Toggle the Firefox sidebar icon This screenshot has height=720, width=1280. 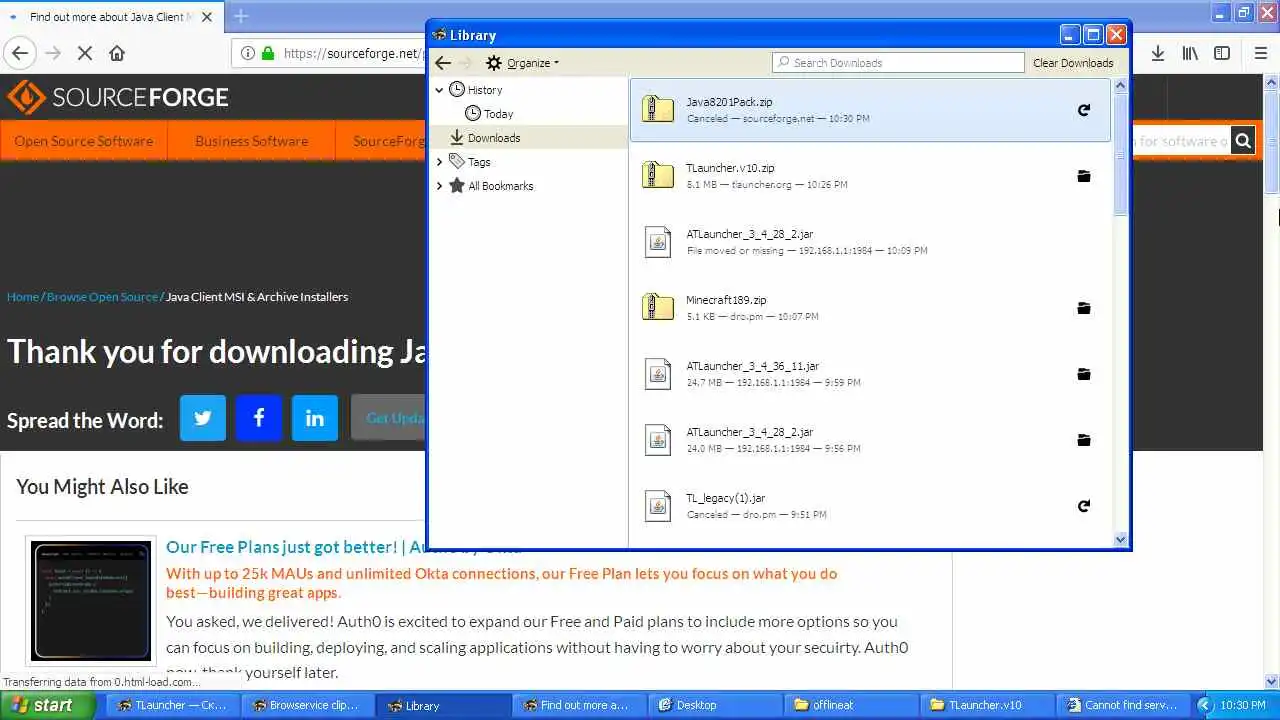click(x=1222, y=53)
